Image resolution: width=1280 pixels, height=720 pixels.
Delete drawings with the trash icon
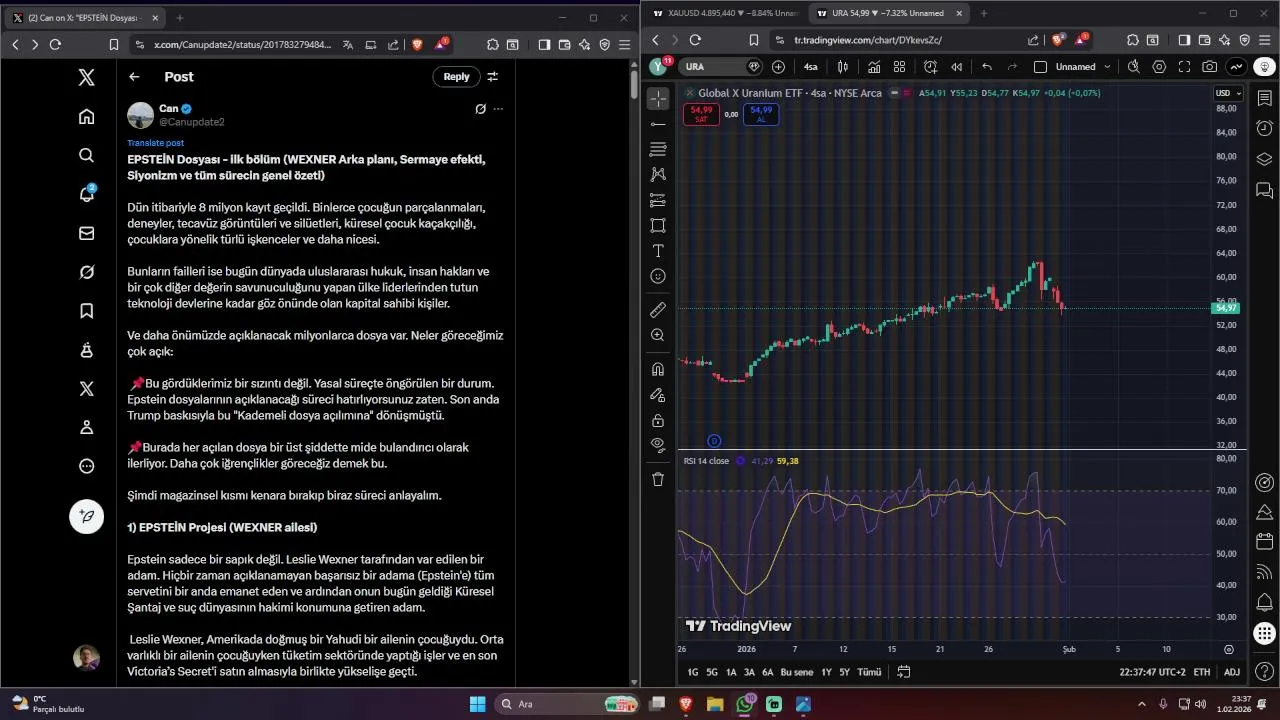(658, 479)
